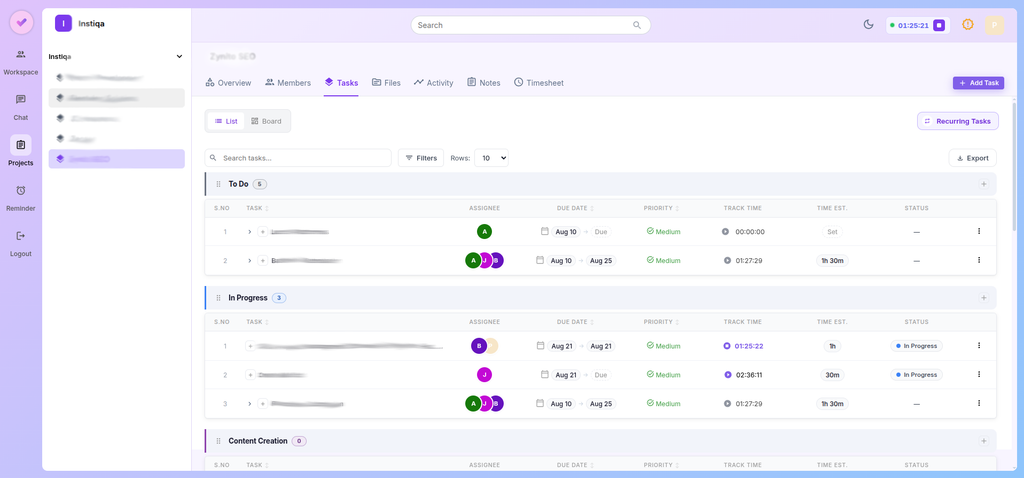Add a task with To Do section plus icon

point(984,184)
